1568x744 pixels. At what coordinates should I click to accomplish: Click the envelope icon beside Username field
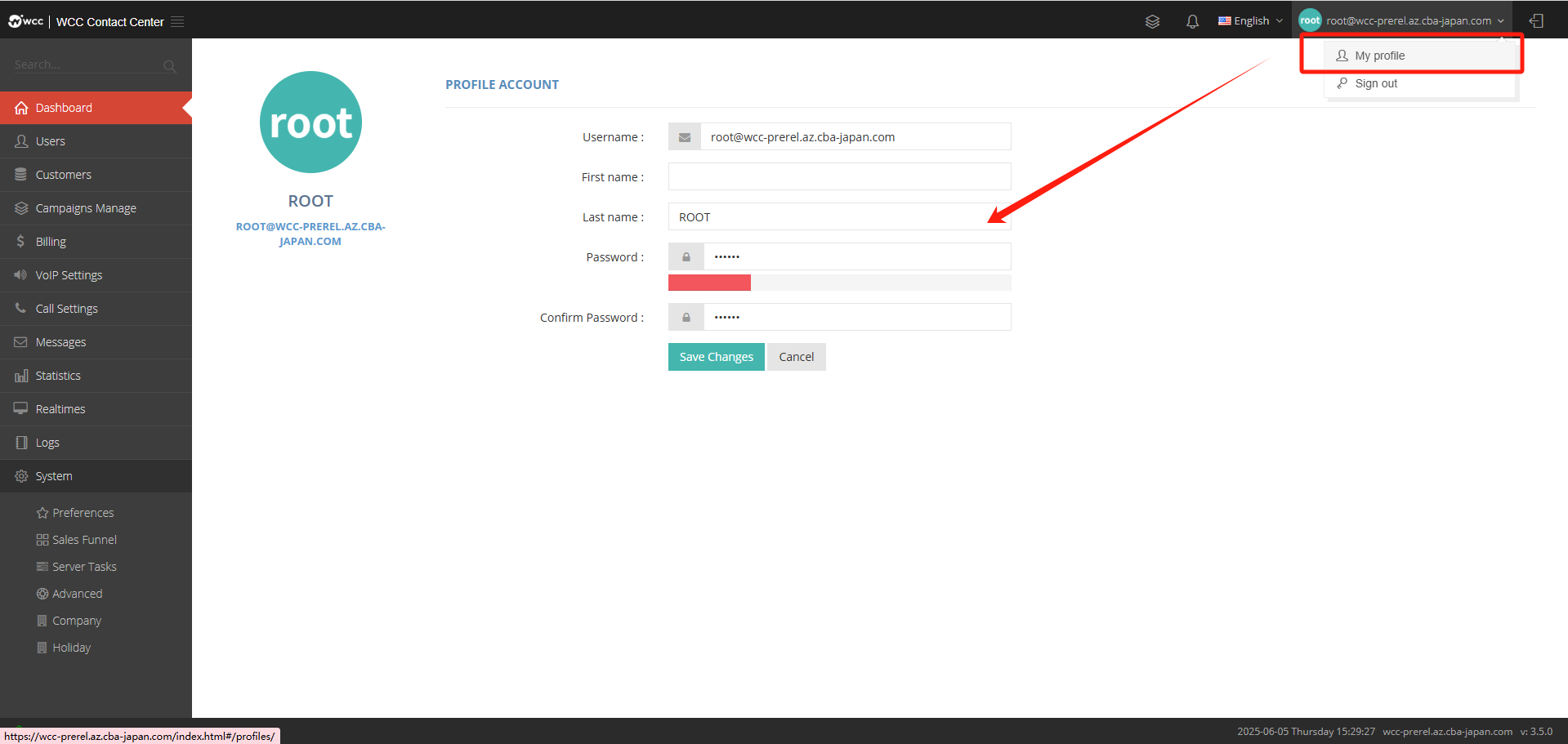(685, 137)
